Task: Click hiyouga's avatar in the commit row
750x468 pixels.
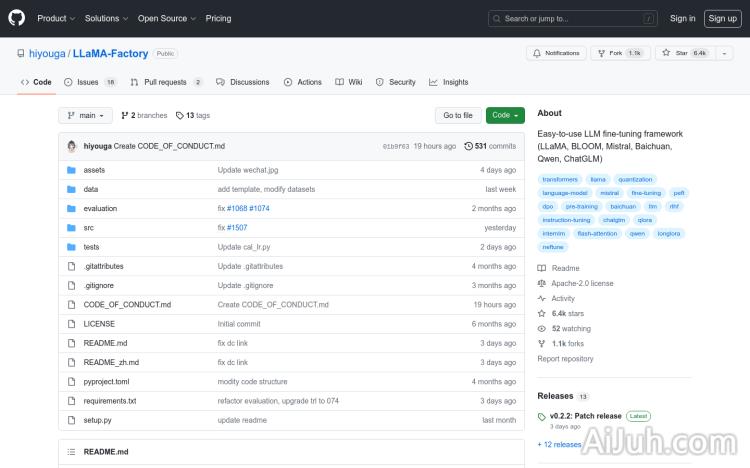Action: click(x=72, y=146)
